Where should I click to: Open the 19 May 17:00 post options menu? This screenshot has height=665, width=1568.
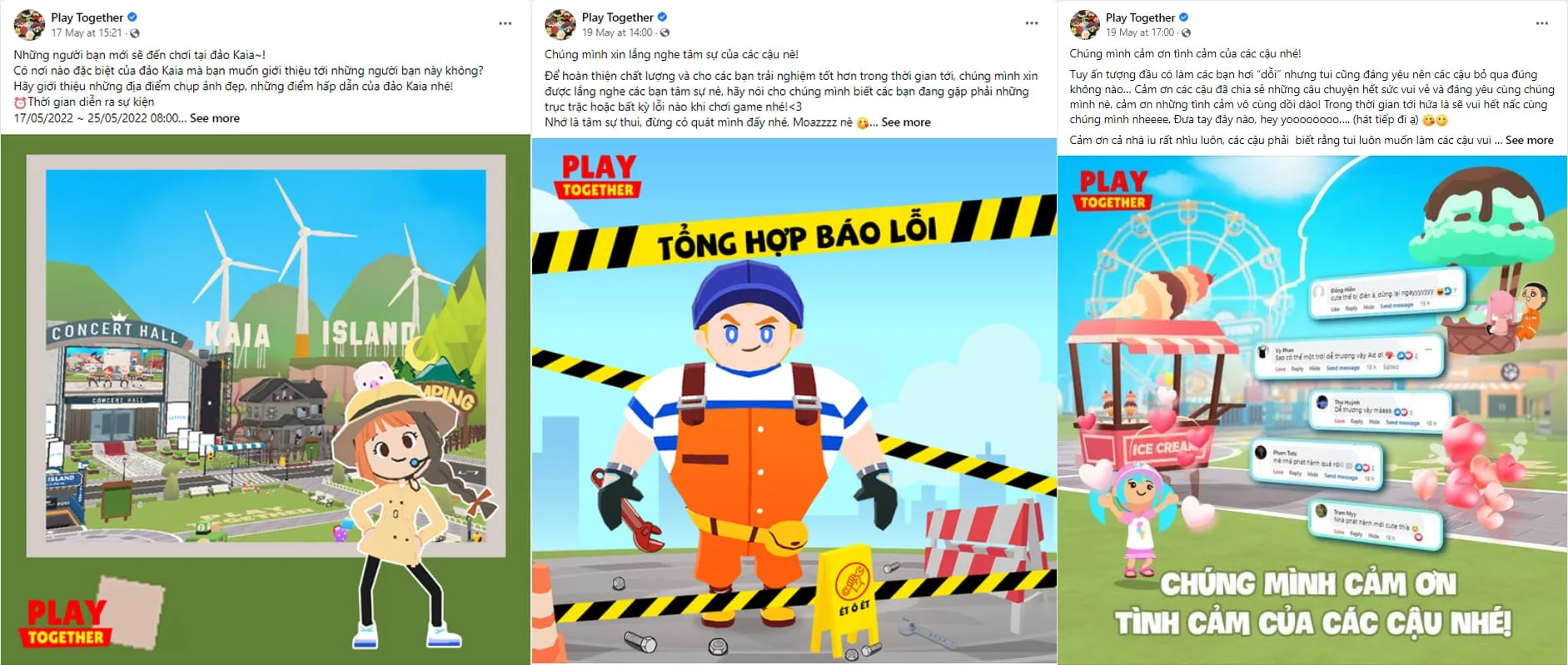tap(1541, 23)
